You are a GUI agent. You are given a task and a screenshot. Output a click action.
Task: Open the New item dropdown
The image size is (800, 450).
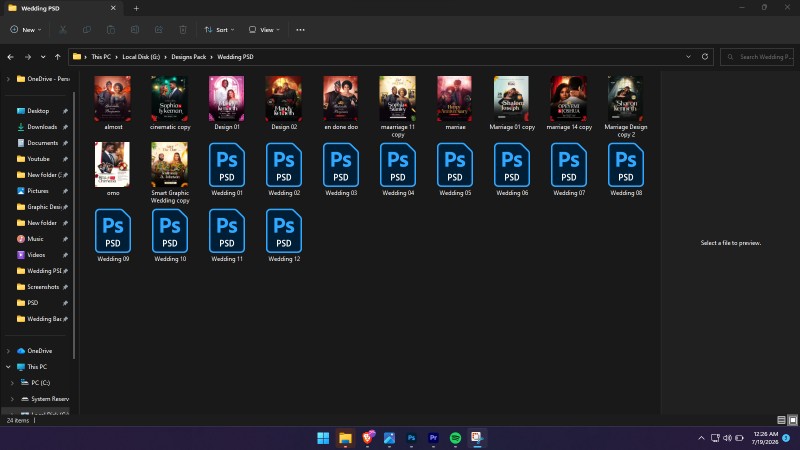point(26,30)
